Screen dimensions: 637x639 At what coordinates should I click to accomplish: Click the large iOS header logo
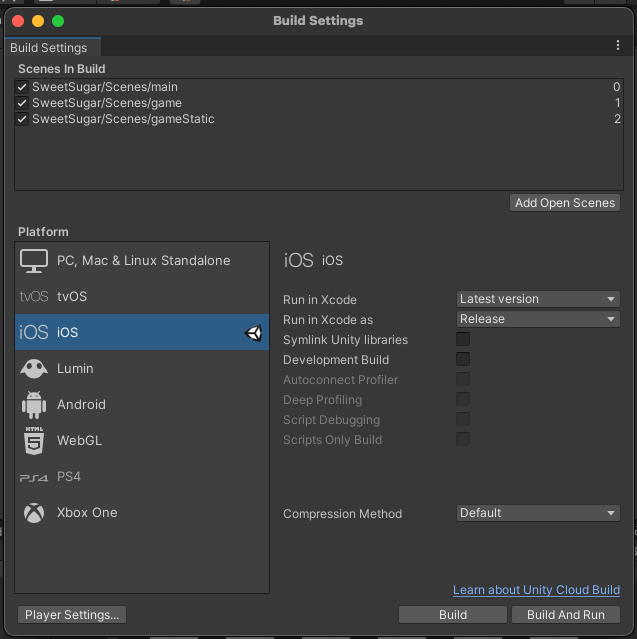[298, 260]
